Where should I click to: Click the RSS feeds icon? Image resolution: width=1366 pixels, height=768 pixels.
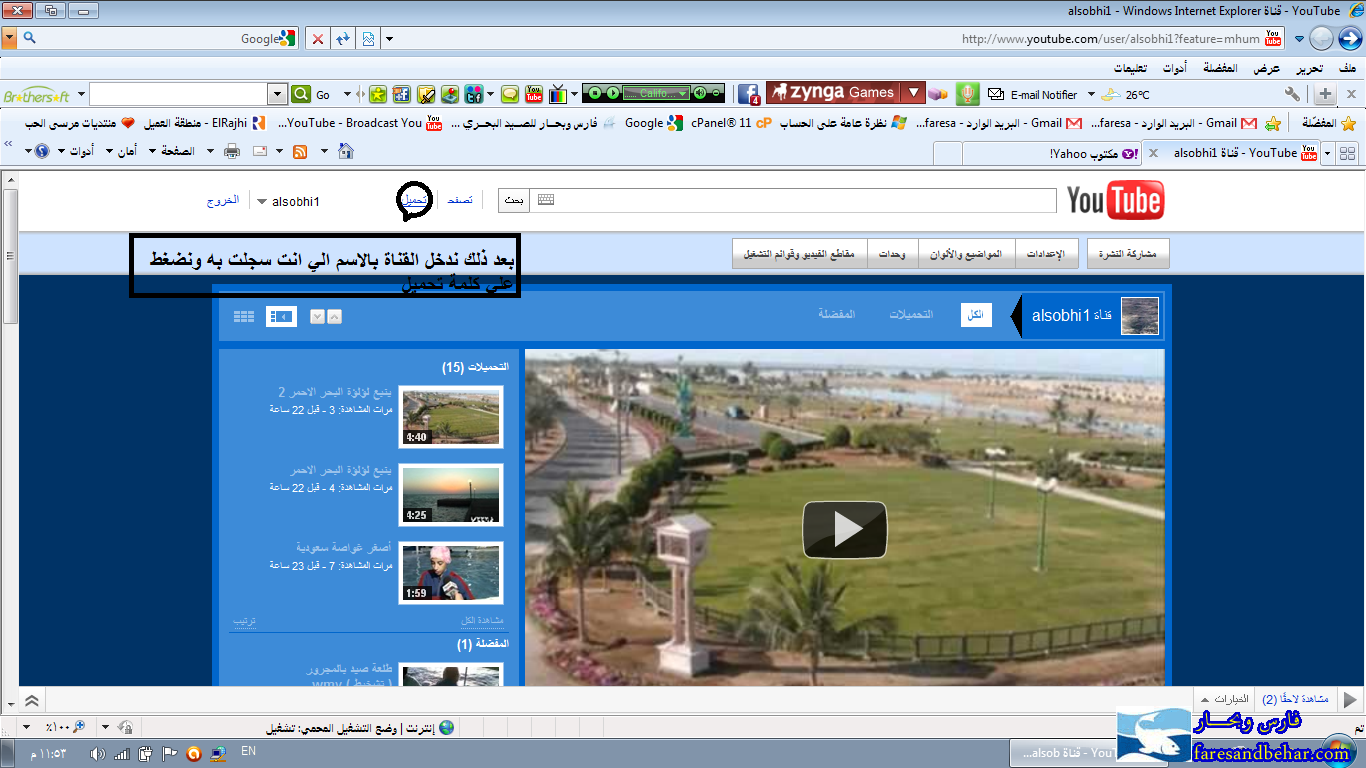pyautogui.click(x=299, y=152)
